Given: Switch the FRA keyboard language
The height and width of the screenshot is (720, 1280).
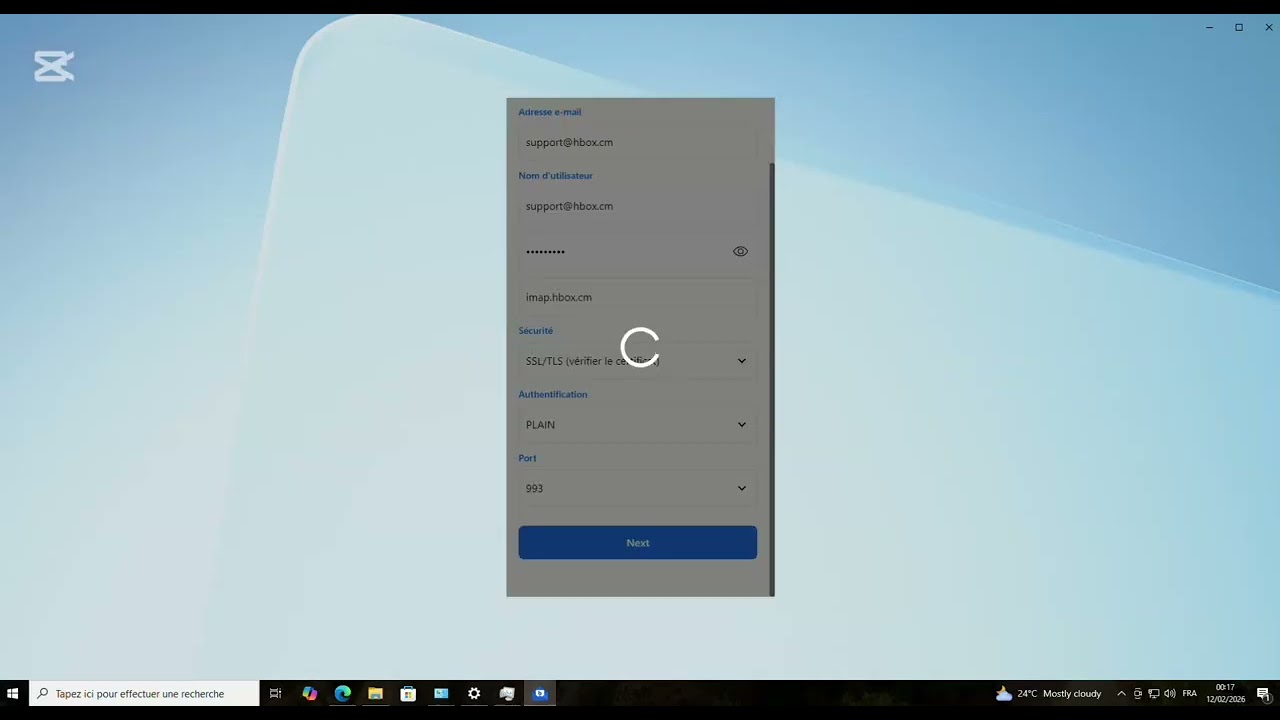Looking at the screenshot, I should point(1190,694).
